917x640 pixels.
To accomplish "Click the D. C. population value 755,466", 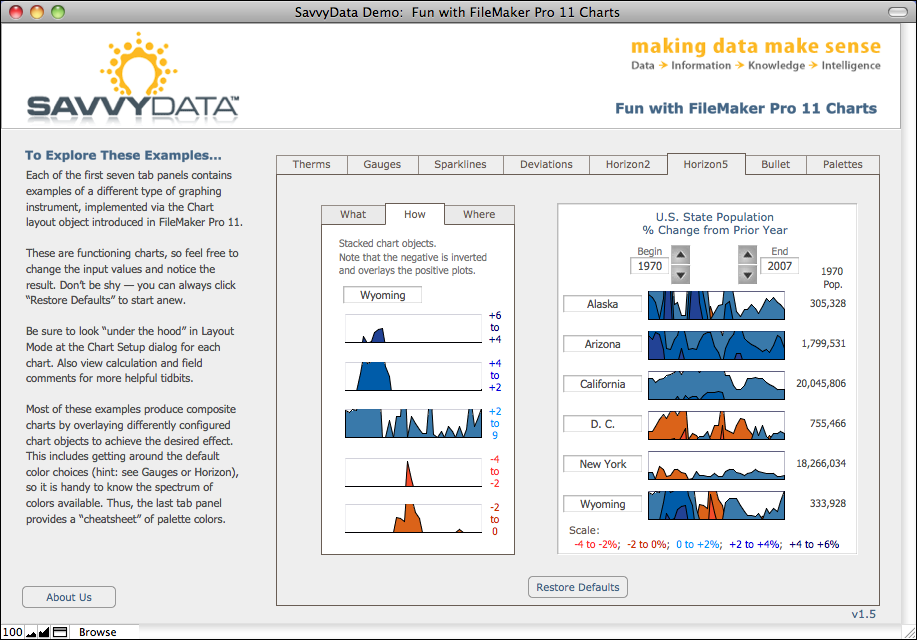I will click(x=828, y=424).
